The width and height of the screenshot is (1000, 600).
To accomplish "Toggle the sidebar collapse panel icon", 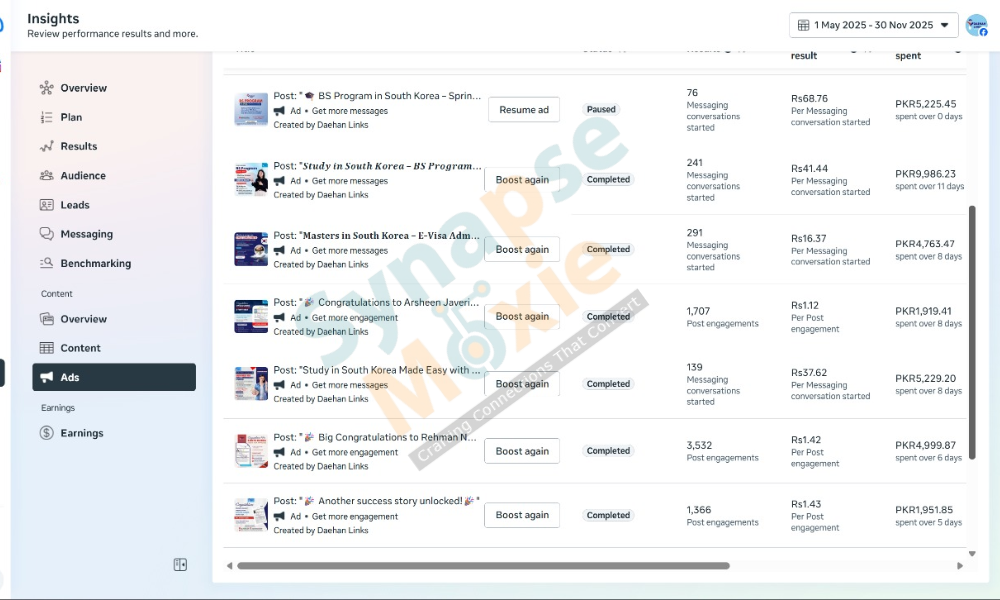I will coord(180,565).
